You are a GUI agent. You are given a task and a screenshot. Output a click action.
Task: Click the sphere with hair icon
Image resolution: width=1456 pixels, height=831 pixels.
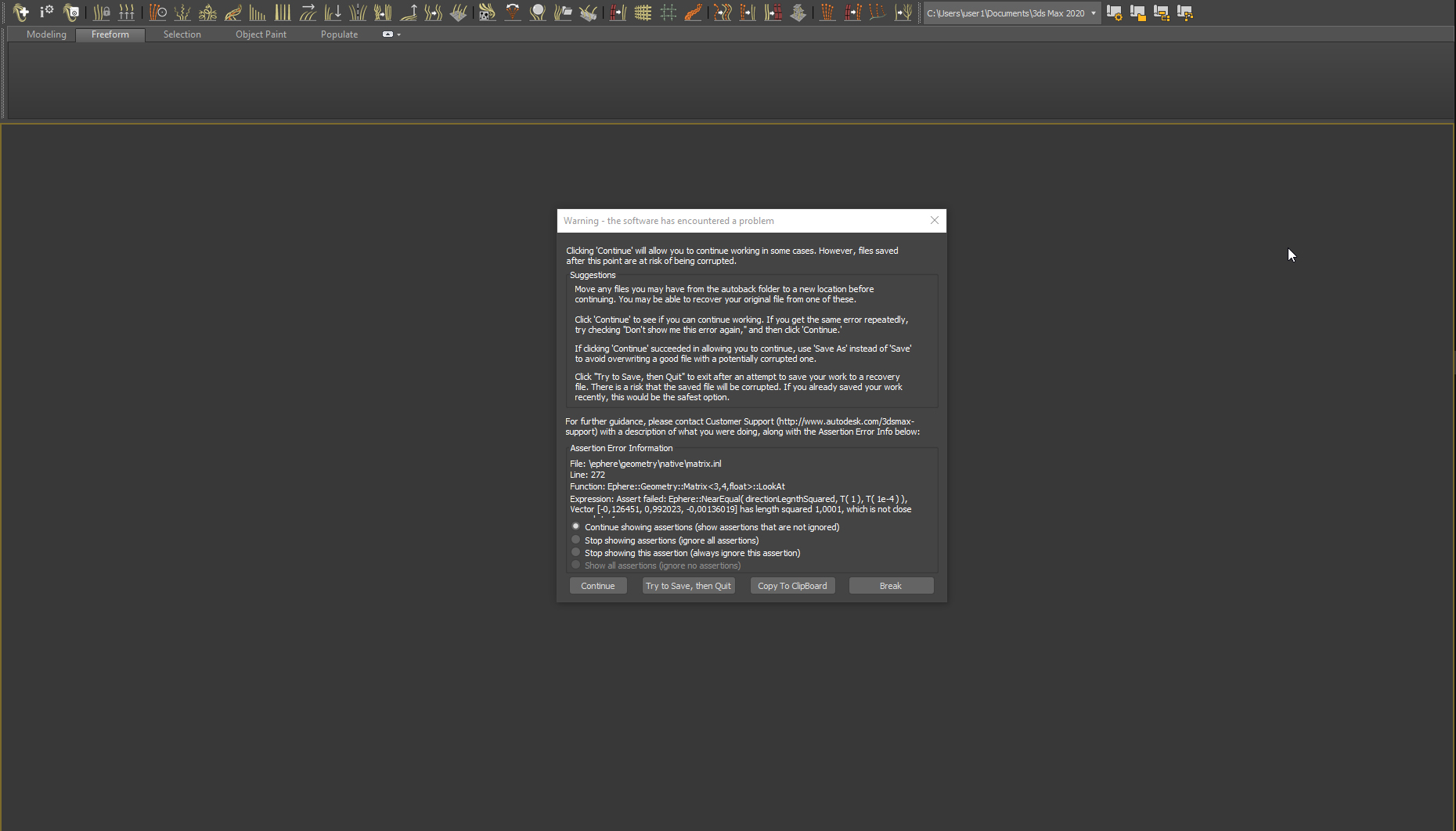click(538, 13)
